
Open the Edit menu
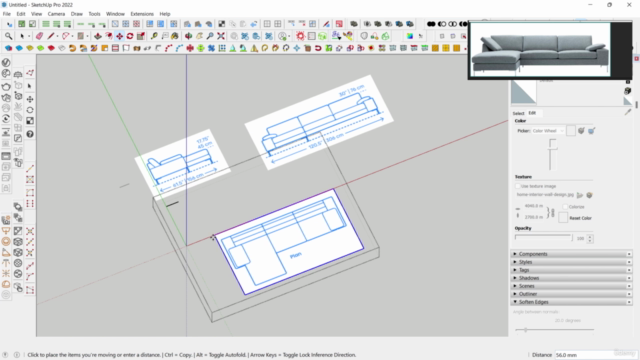[x=21, y=14]
